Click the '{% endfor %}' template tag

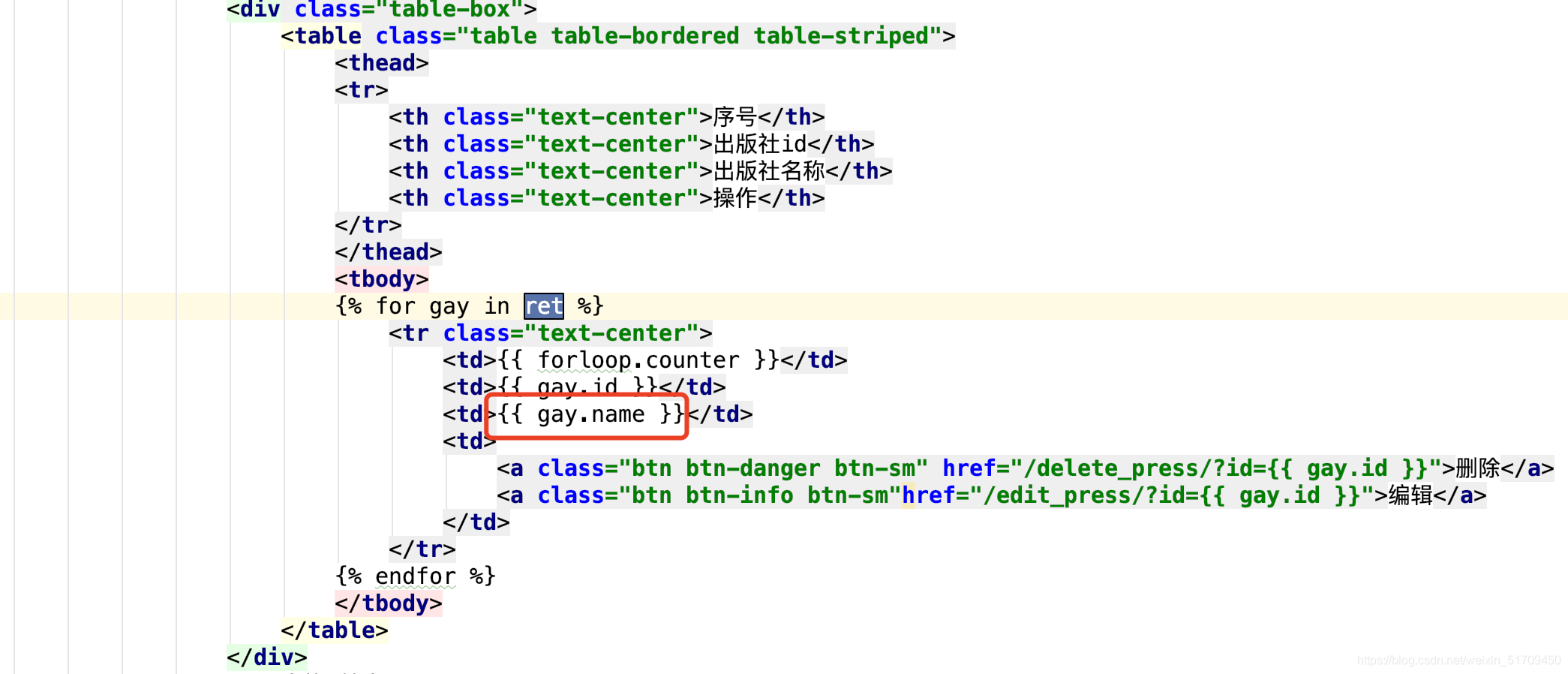click(x=416, y=576)
